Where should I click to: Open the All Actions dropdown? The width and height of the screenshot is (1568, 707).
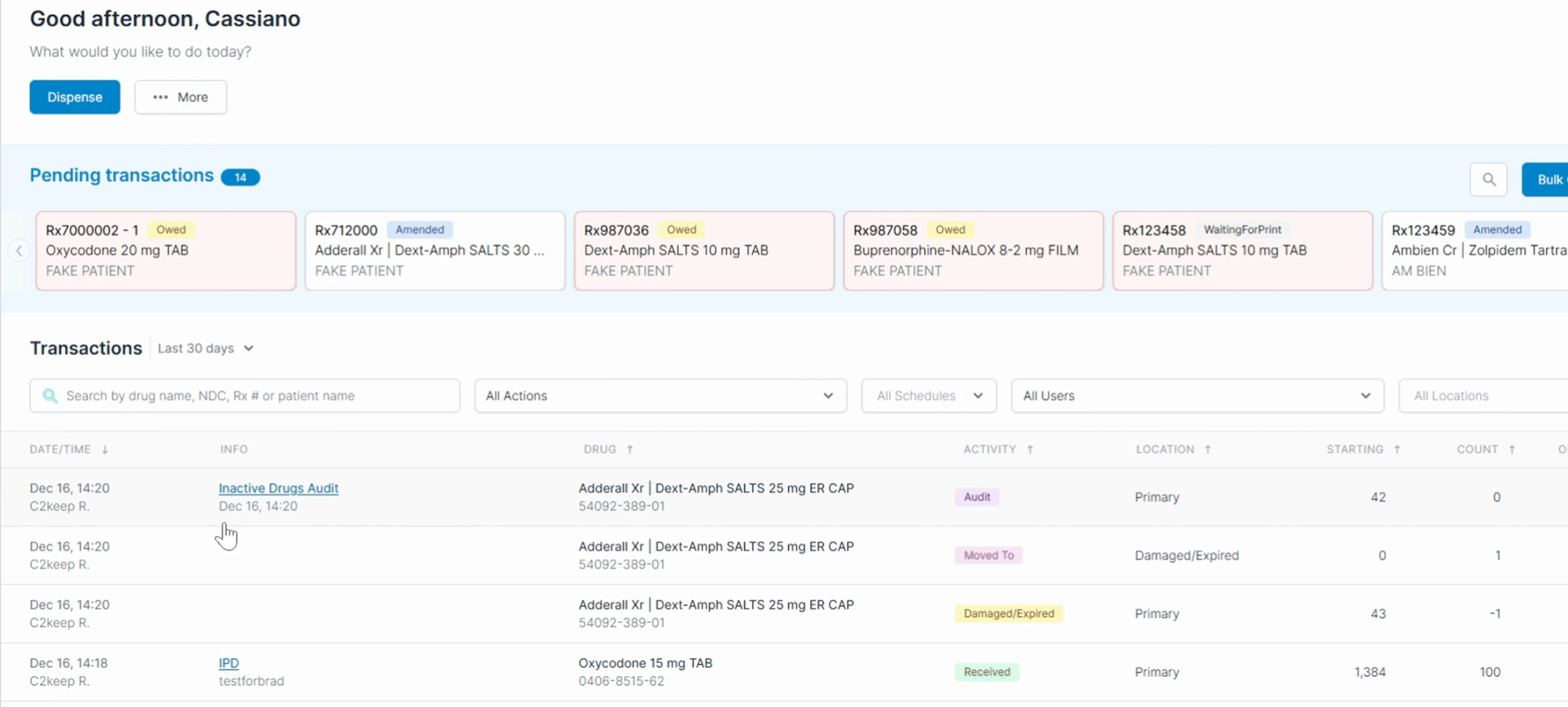point(660,395)
